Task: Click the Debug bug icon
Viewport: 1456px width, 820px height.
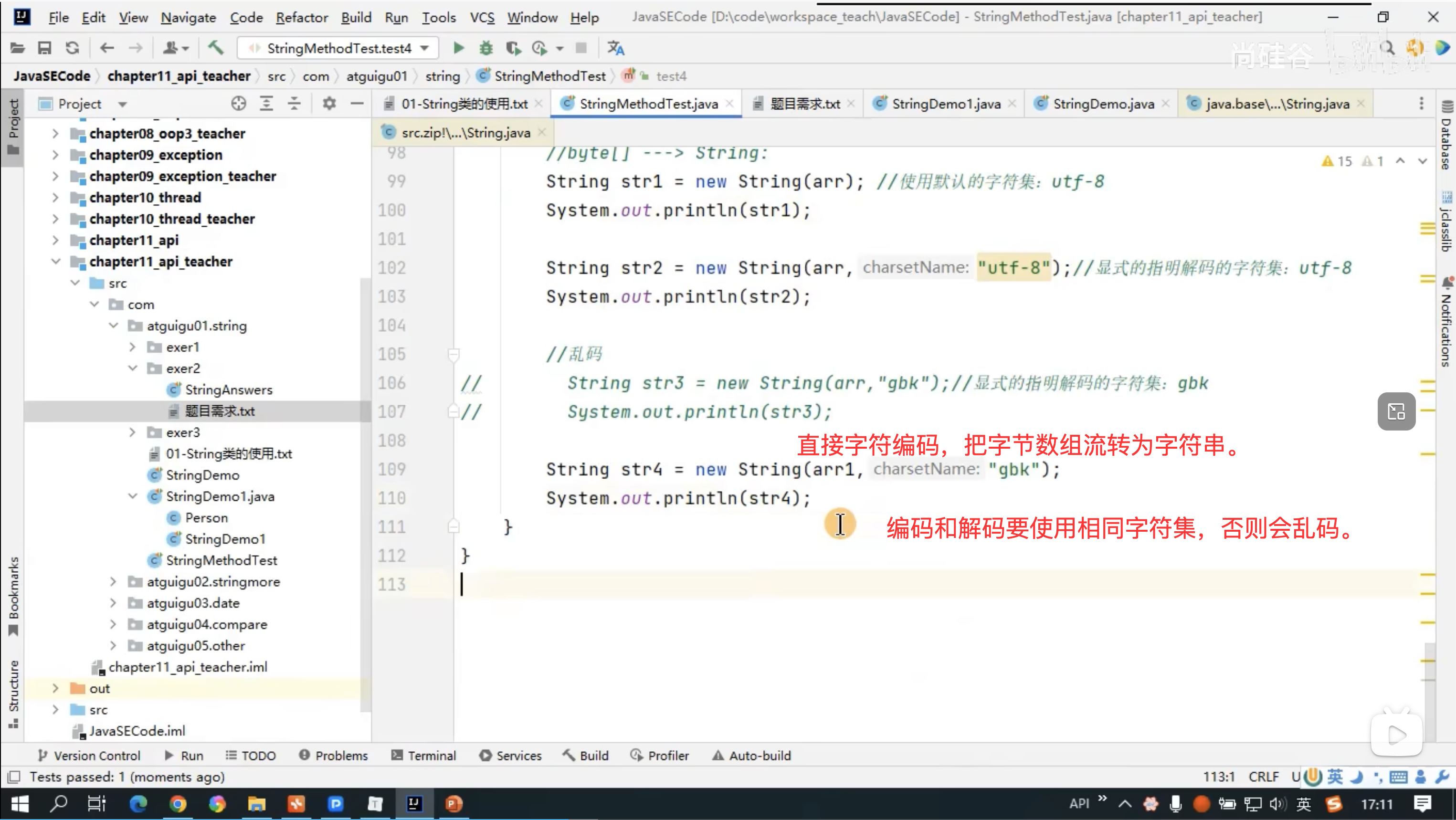Action: click(485, 48)
